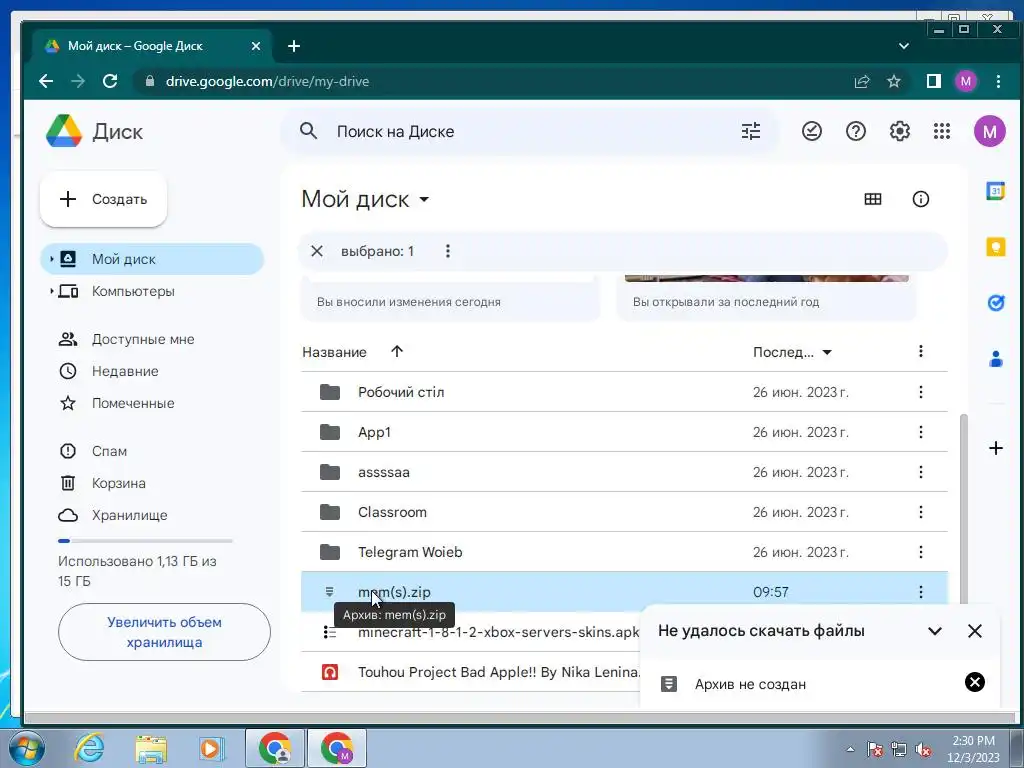Expand Компьютеры tree in sidebar

[x=52, y=291]
